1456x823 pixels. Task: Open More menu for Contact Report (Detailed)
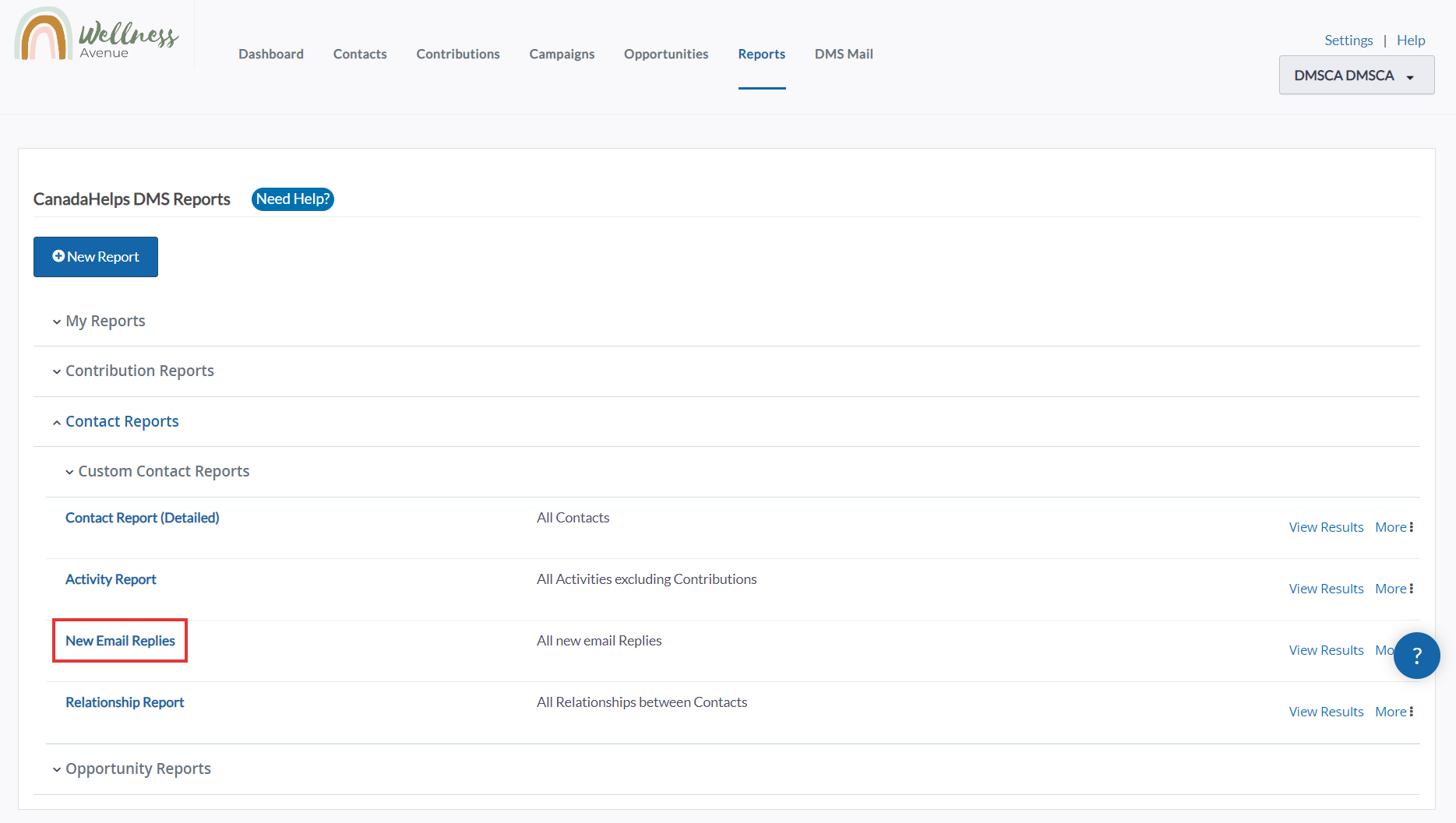1394,527
